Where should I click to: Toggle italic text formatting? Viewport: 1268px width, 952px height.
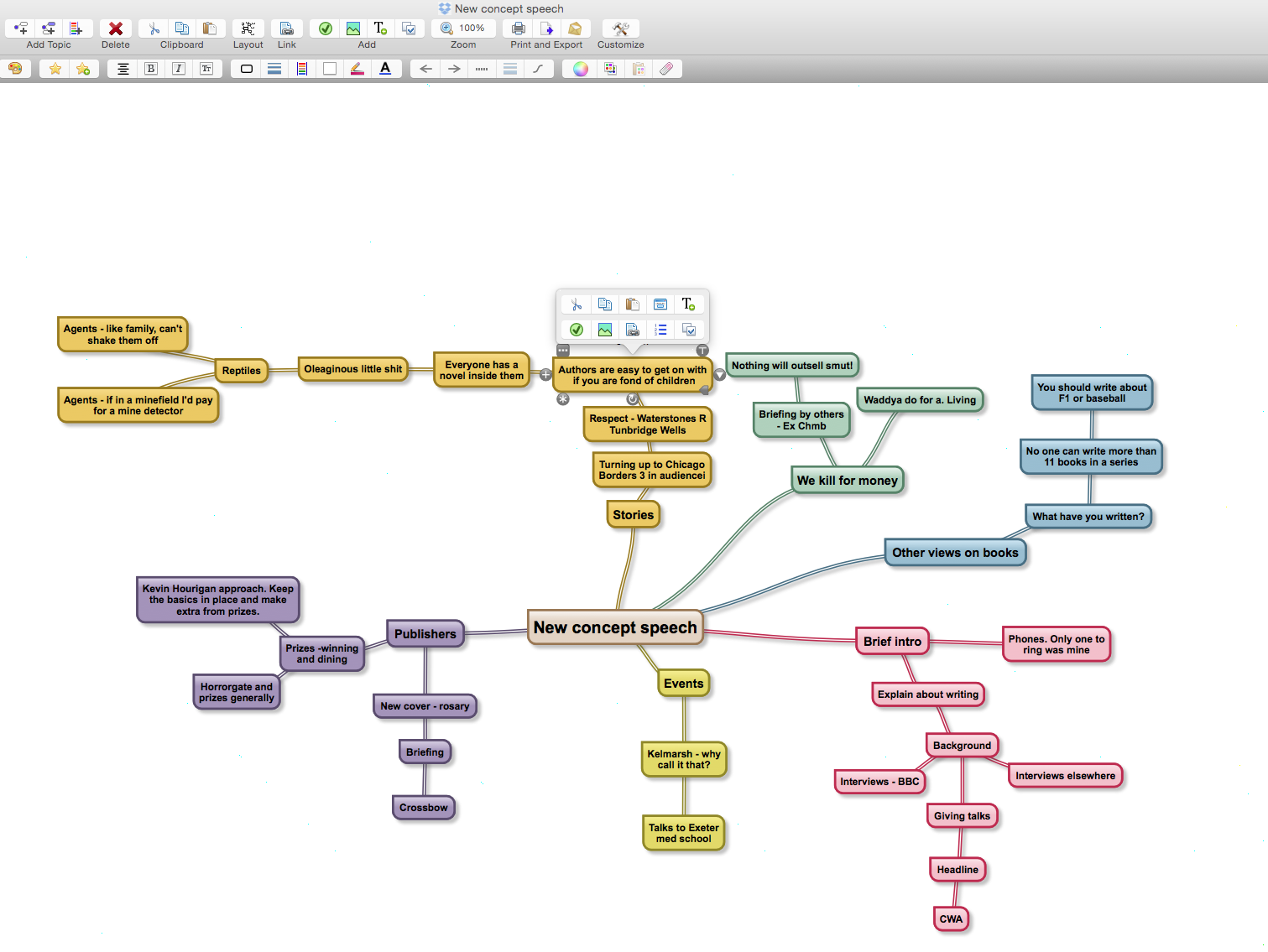point(179,69)
